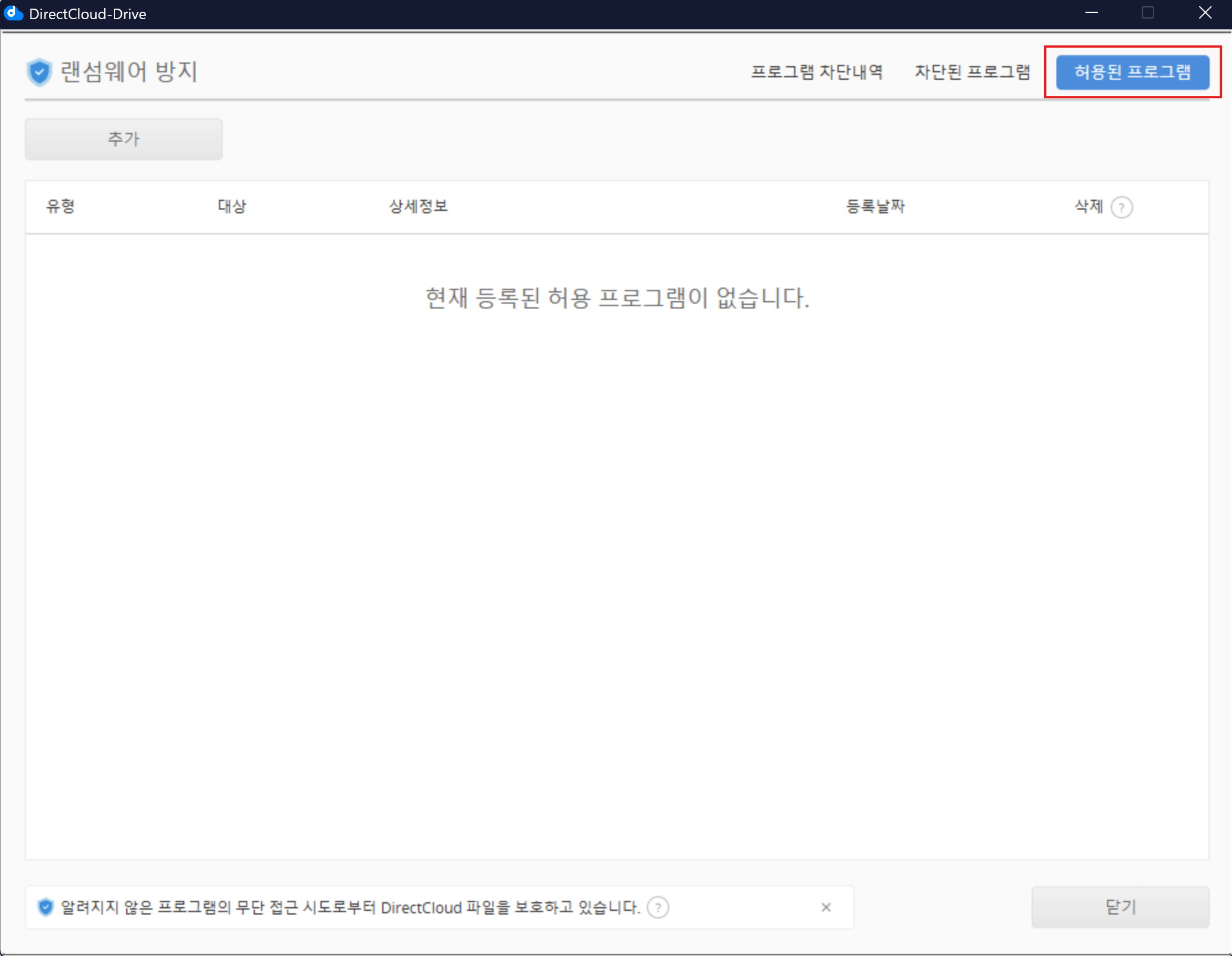
Task: Dismiss the bottom protection notice with X
Action: tap(826, 907)
